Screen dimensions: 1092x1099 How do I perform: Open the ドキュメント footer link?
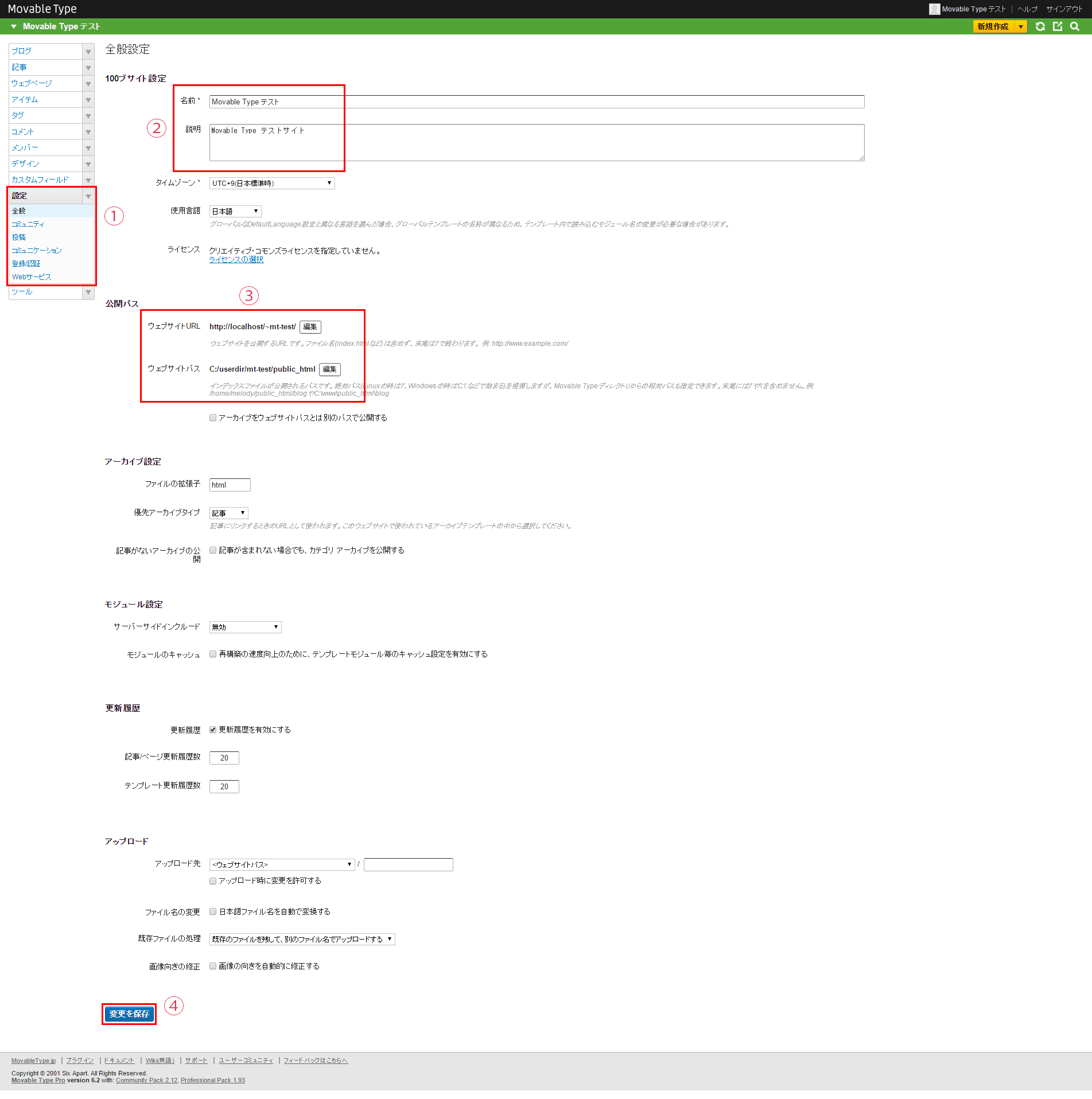point(119,1061)
